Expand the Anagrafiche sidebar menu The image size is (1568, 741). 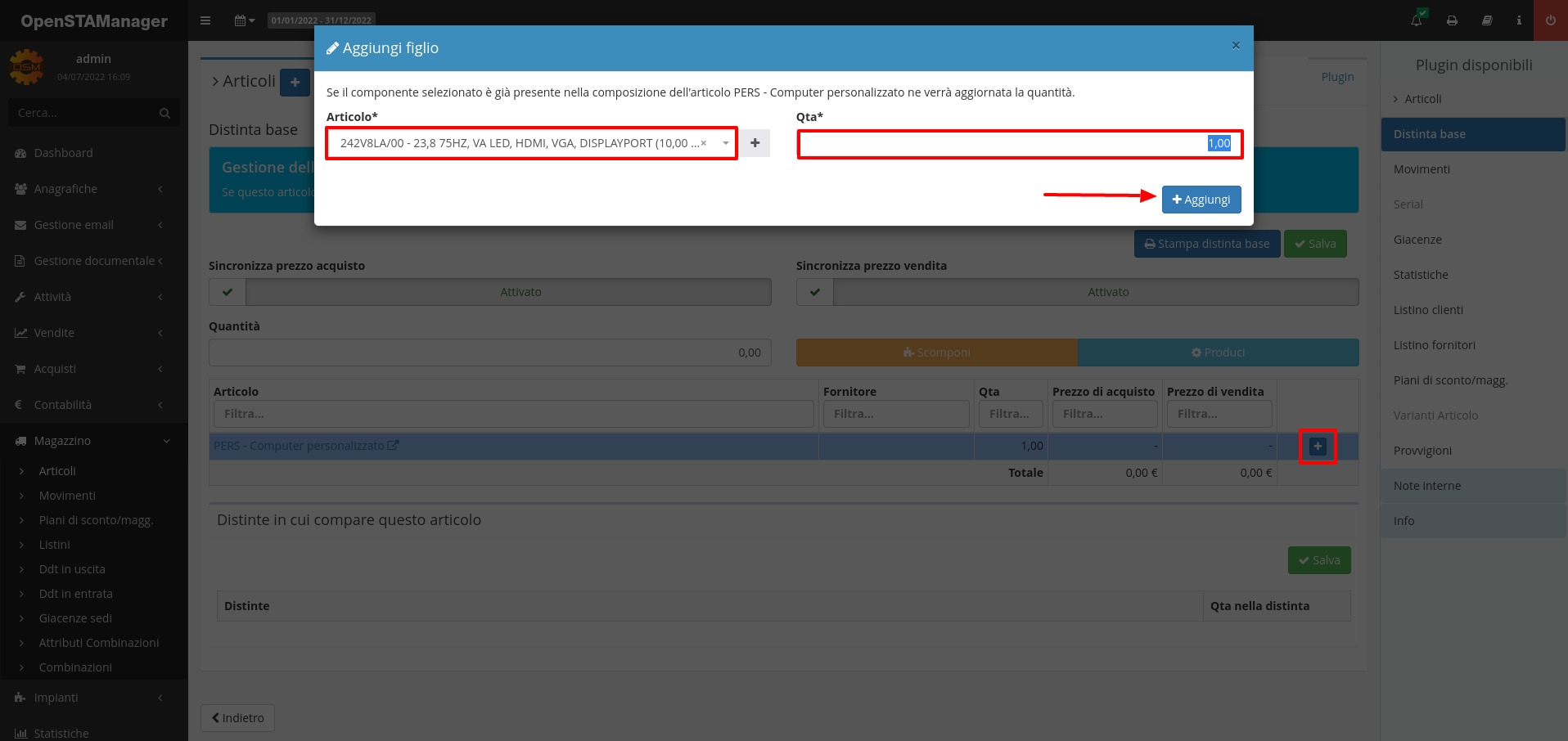point(90,189)
